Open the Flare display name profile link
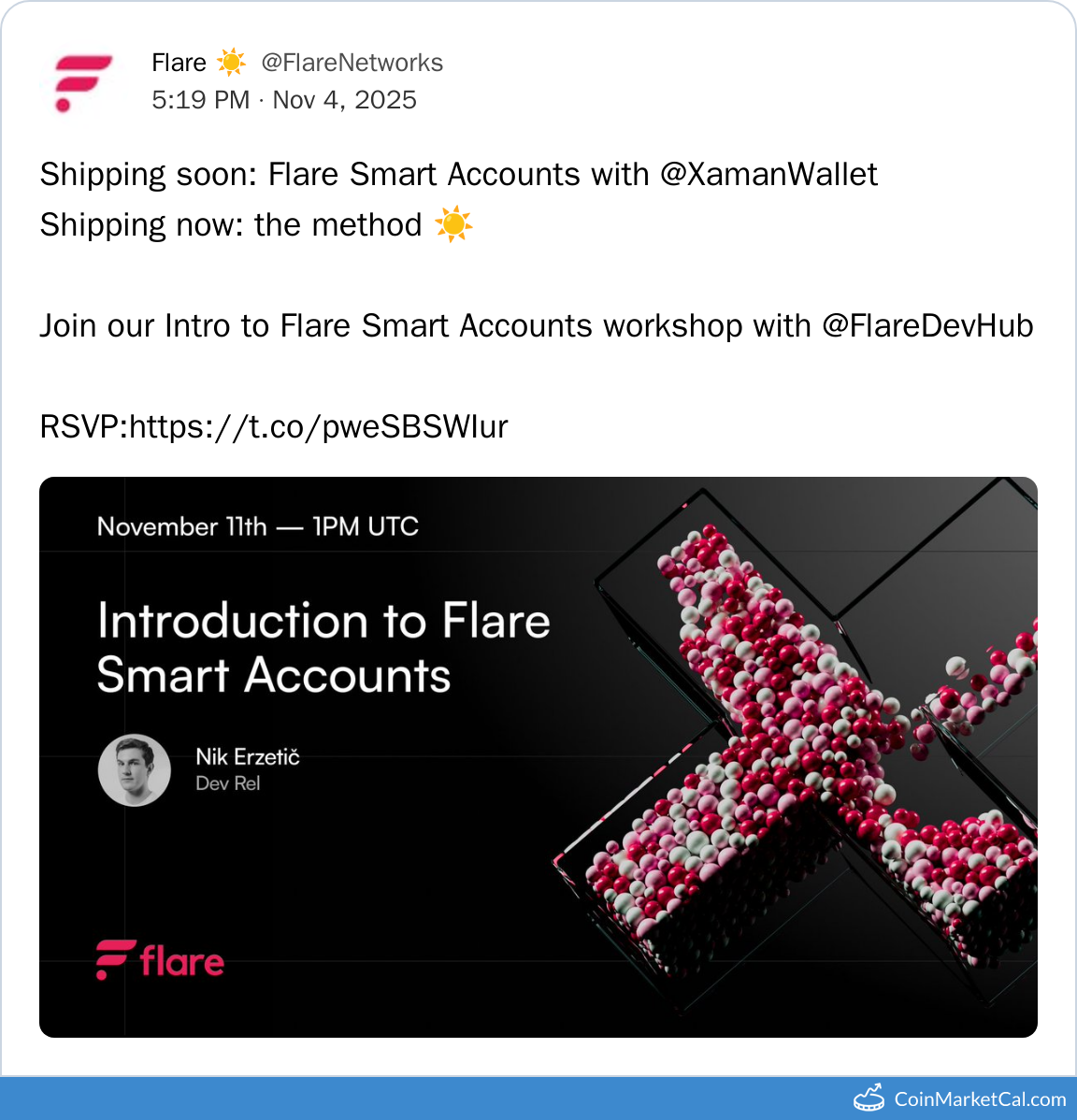 click(x=179, y=63)
